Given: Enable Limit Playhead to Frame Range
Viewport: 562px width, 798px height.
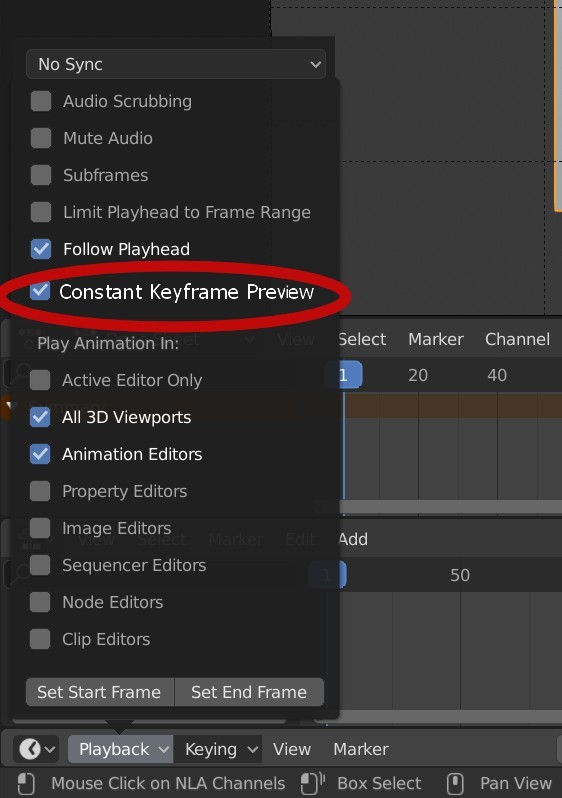Looking at the screenshot, I should click(x=41, y=212).
